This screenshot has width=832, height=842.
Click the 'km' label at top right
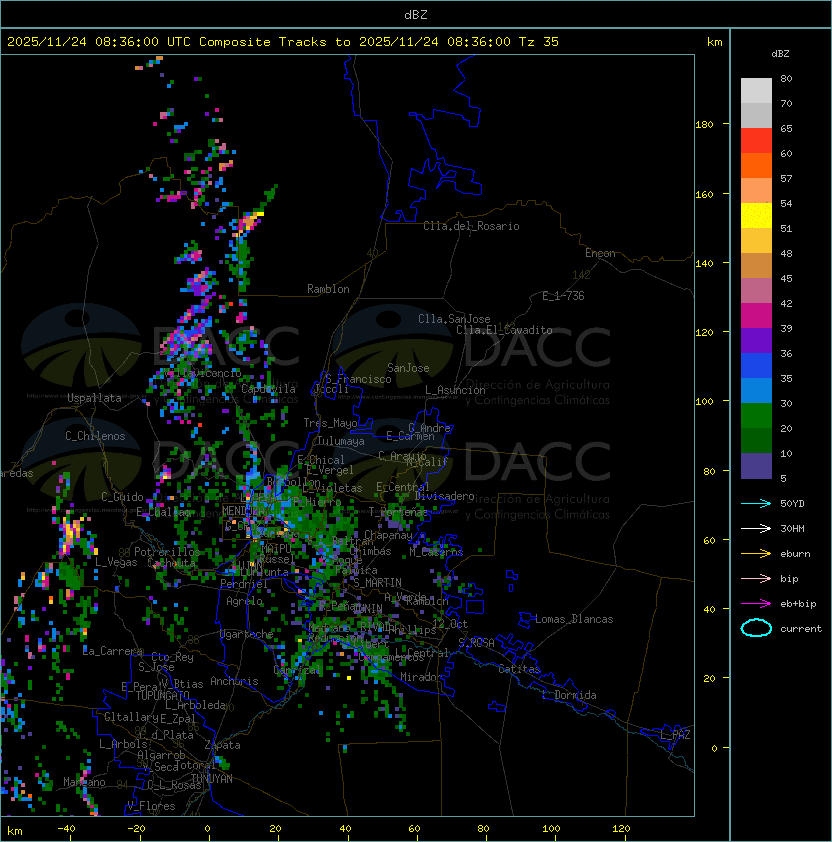714,42
